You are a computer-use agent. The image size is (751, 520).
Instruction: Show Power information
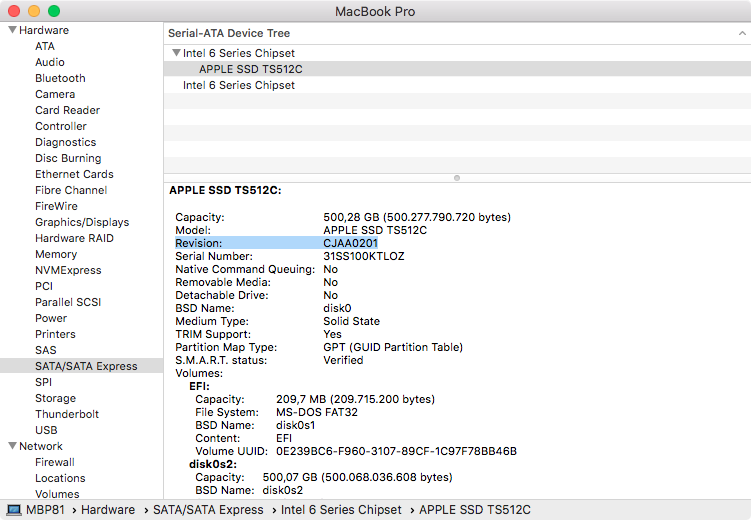(x=51, y=318)
